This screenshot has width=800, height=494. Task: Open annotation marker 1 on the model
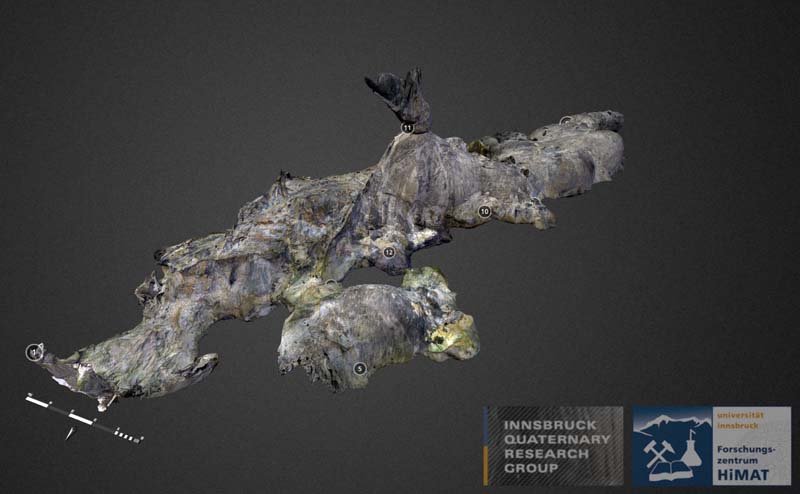pos(33,351)
